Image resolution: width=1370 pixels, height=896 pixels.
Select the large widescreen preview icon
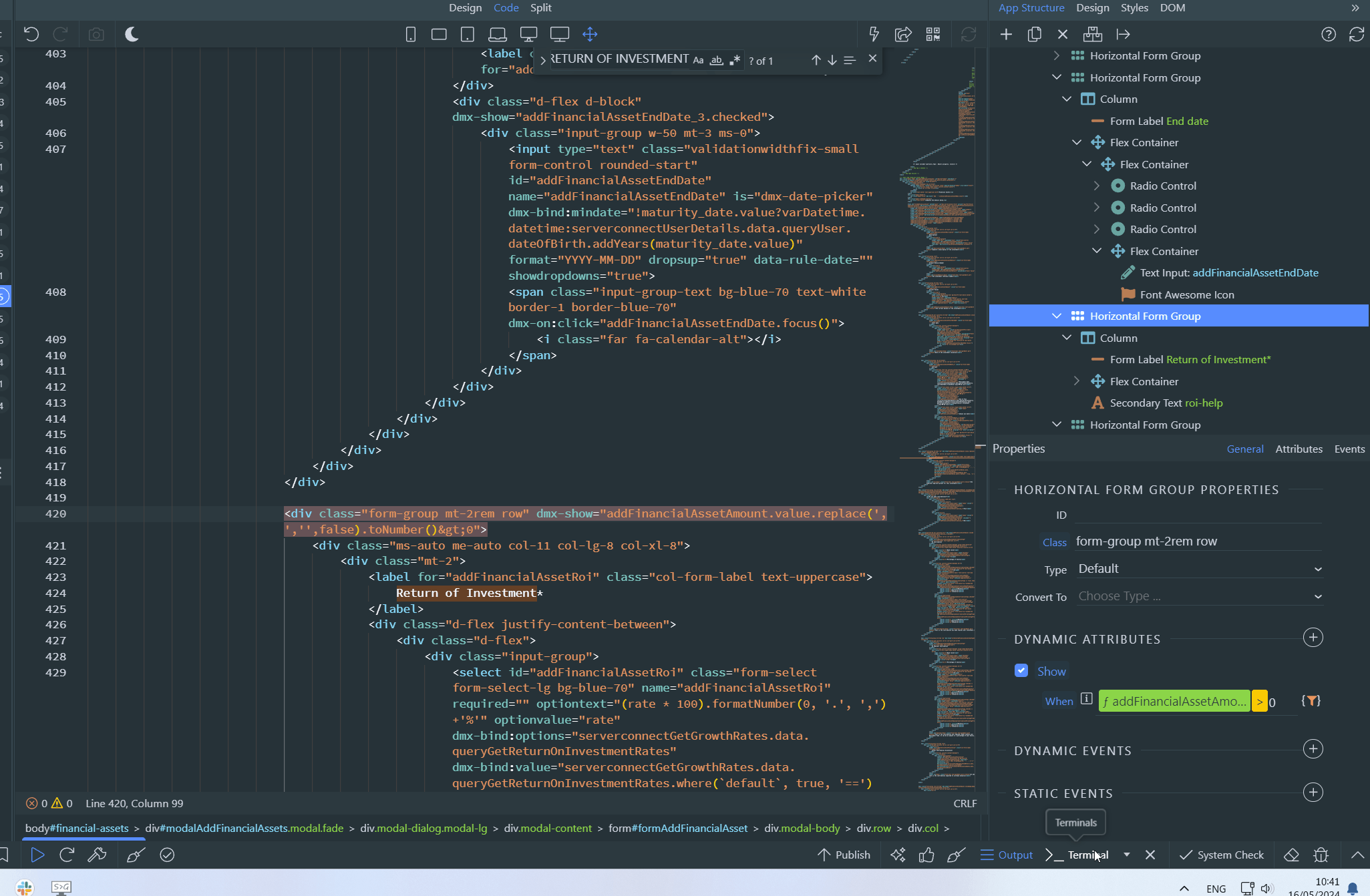tap(560, 34)
